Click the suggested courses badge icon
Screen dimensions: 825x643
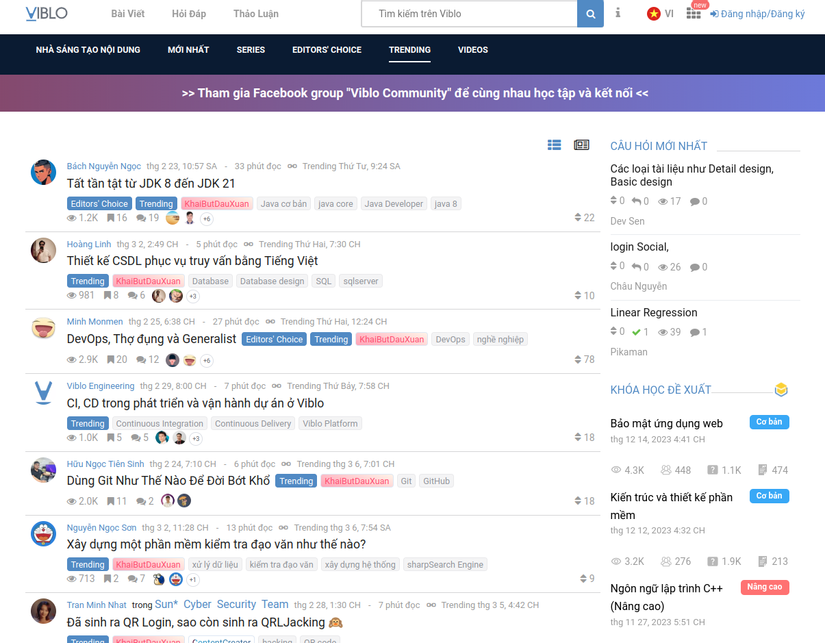click(x=781, y=389)
